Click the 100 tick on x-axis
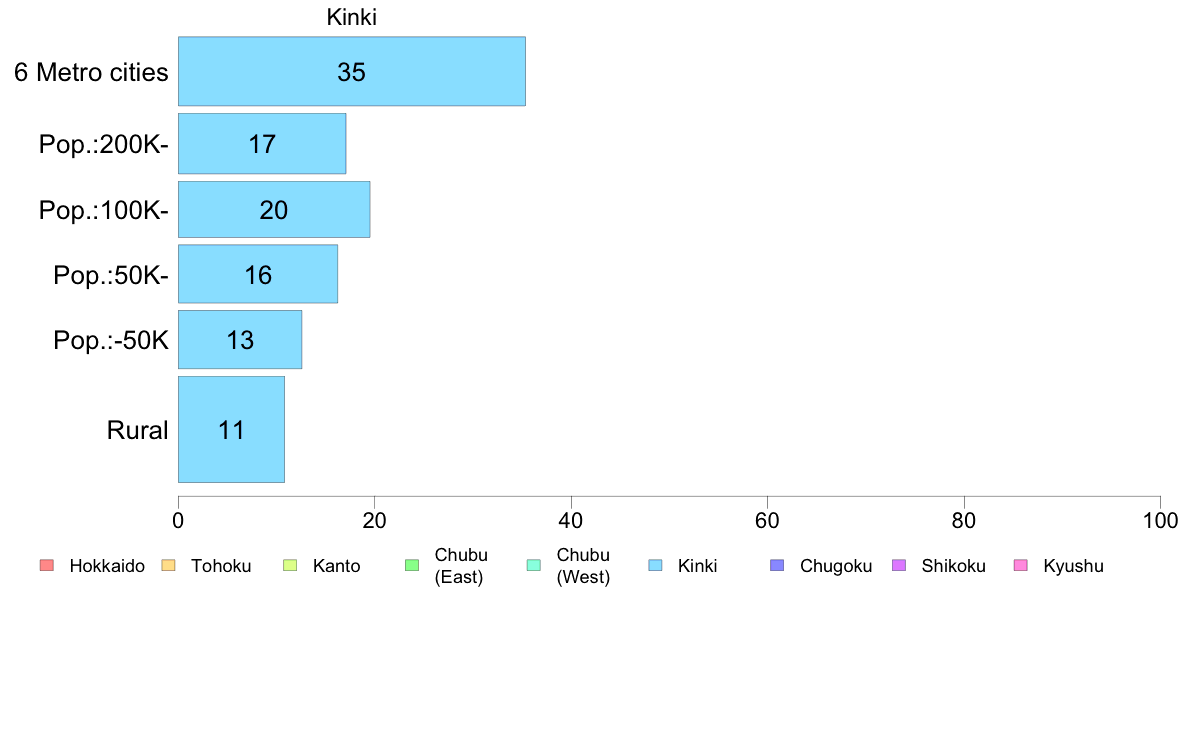The width and height of the screenshot is (1188, 736). pyautogui.click(x=1160, y=520)
